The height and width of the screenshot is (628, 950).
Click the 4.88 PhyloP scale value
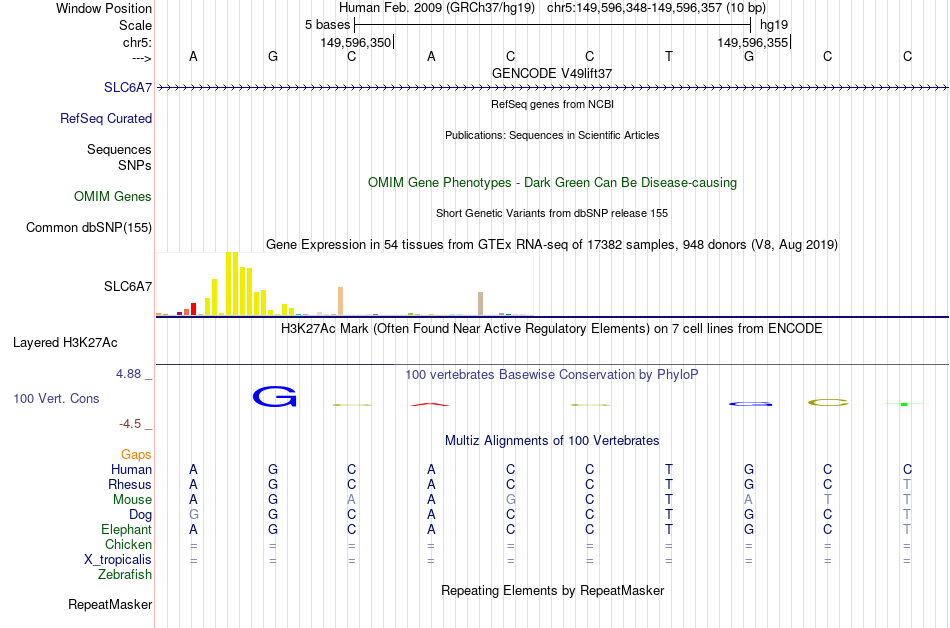(x=128, y=374)
